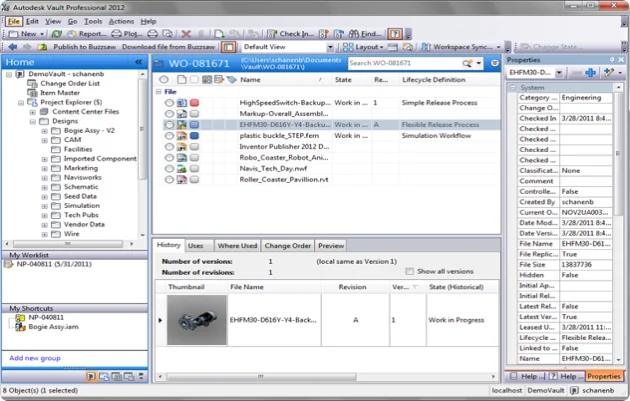
Task: Toggle the preview pane icon beside Default View
Action: [x=228, y=47]
